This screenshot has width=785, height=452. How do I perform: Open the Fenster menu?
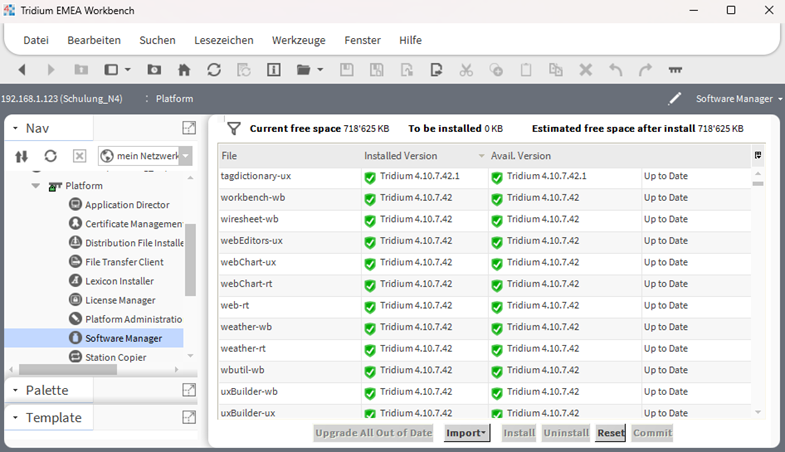tap(362, 40)
